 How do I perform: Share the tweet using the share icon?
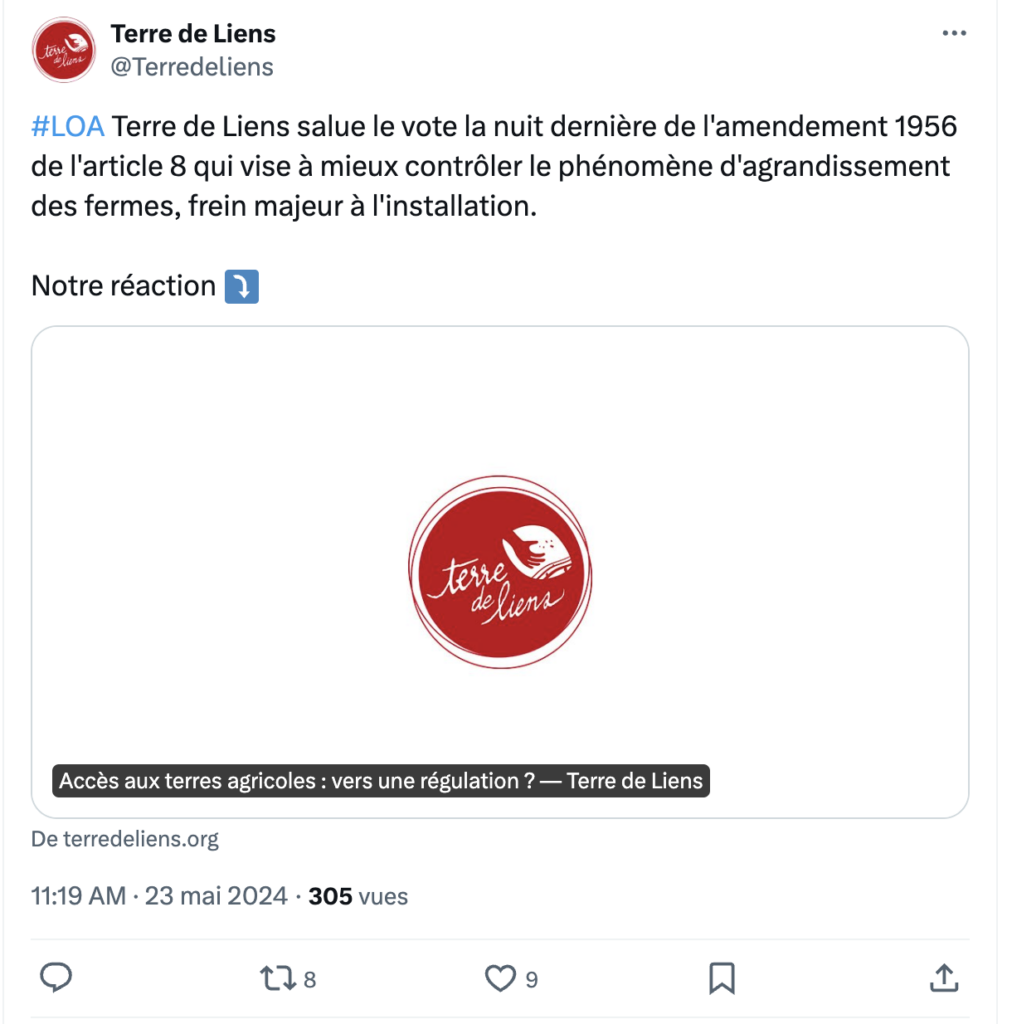click(943, 978)
